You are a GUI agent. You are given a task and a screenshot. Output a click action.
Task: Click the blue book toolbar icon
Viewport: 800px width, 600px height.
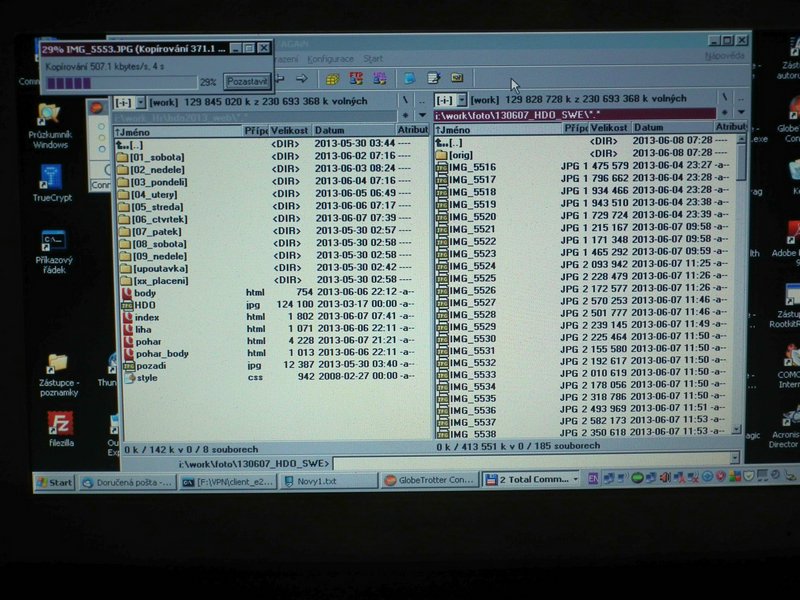(x=409, y=78)
